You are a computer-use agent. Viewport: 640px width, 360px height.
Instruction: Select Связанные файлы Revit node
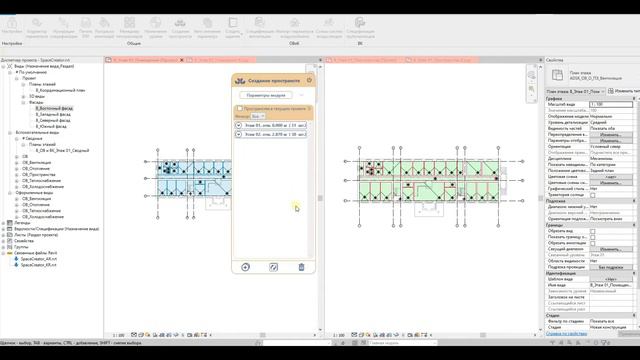click(x=35, y=253)
